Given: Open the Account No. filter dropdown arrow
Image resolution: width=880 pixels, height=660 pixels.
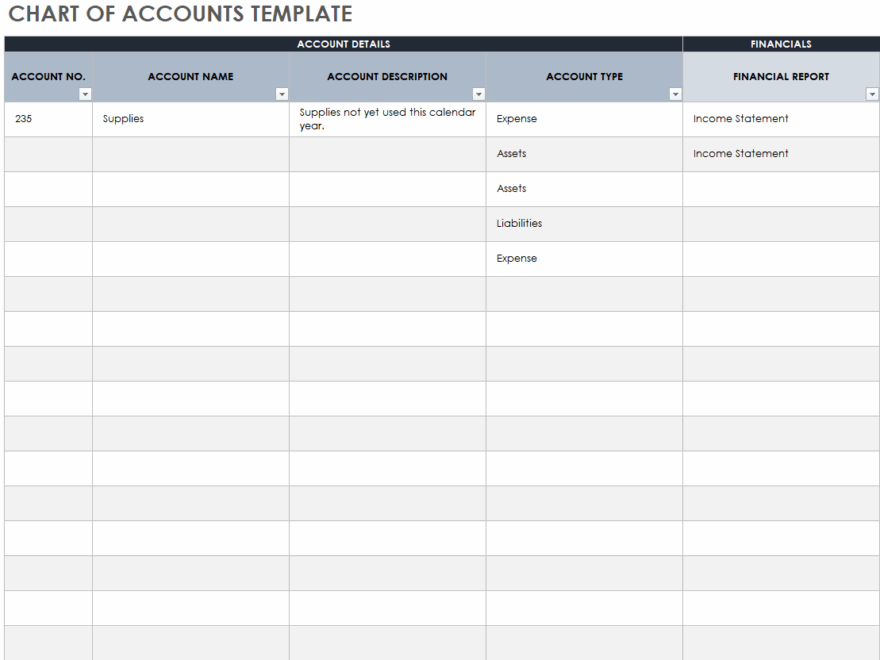Looking at the screenshot, I should click(x=85, y=95).
